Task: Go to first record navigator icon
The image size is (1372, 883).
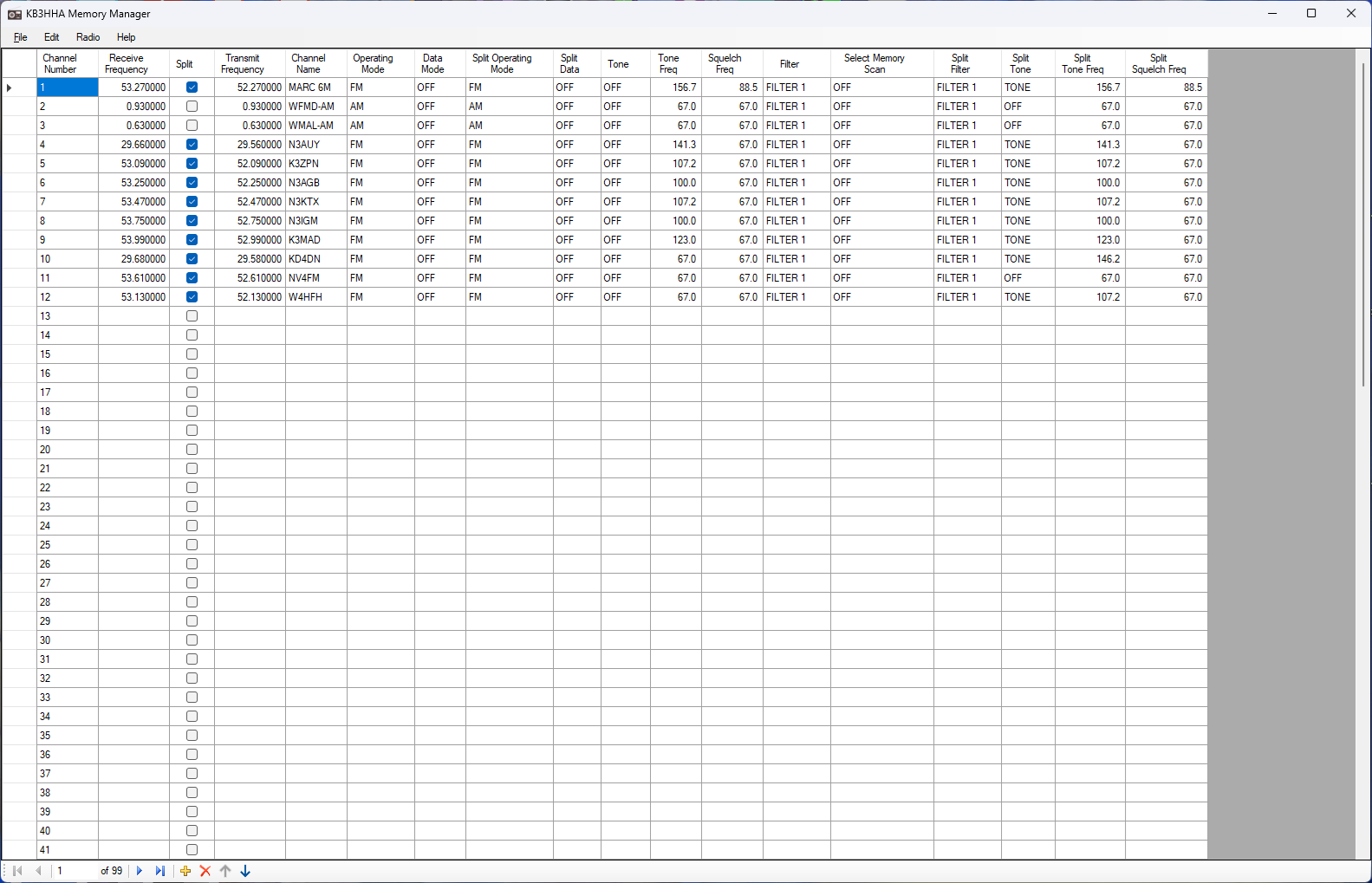Action: [x=17, y=871]
